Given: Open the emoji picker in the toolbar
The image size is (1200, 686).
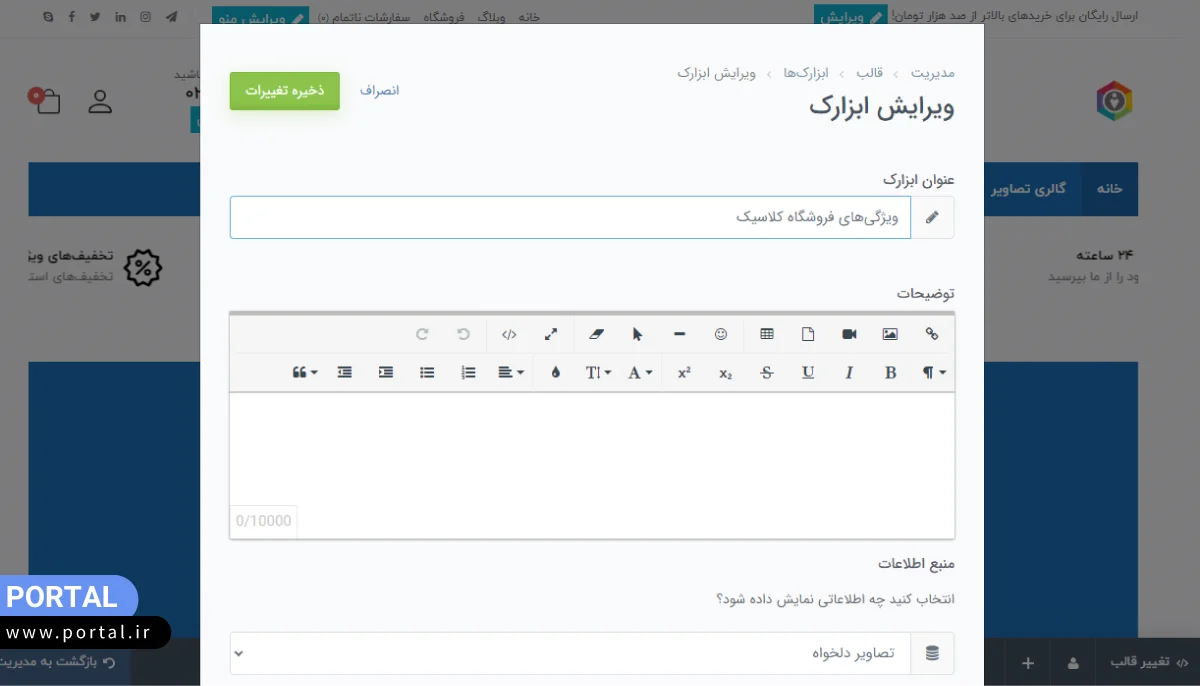Looking at the screenshot, I should 721,333.
